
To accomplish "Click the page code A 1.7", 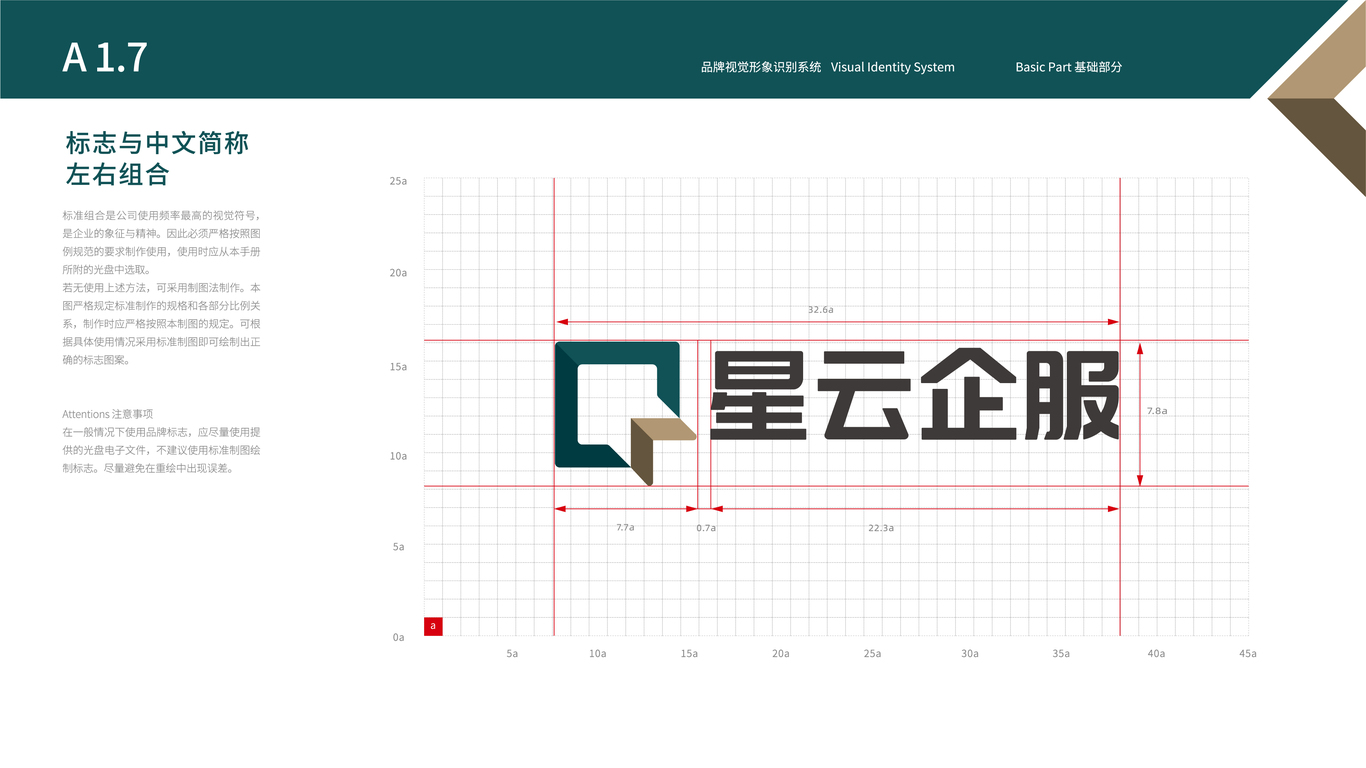I will coord(104,58).
